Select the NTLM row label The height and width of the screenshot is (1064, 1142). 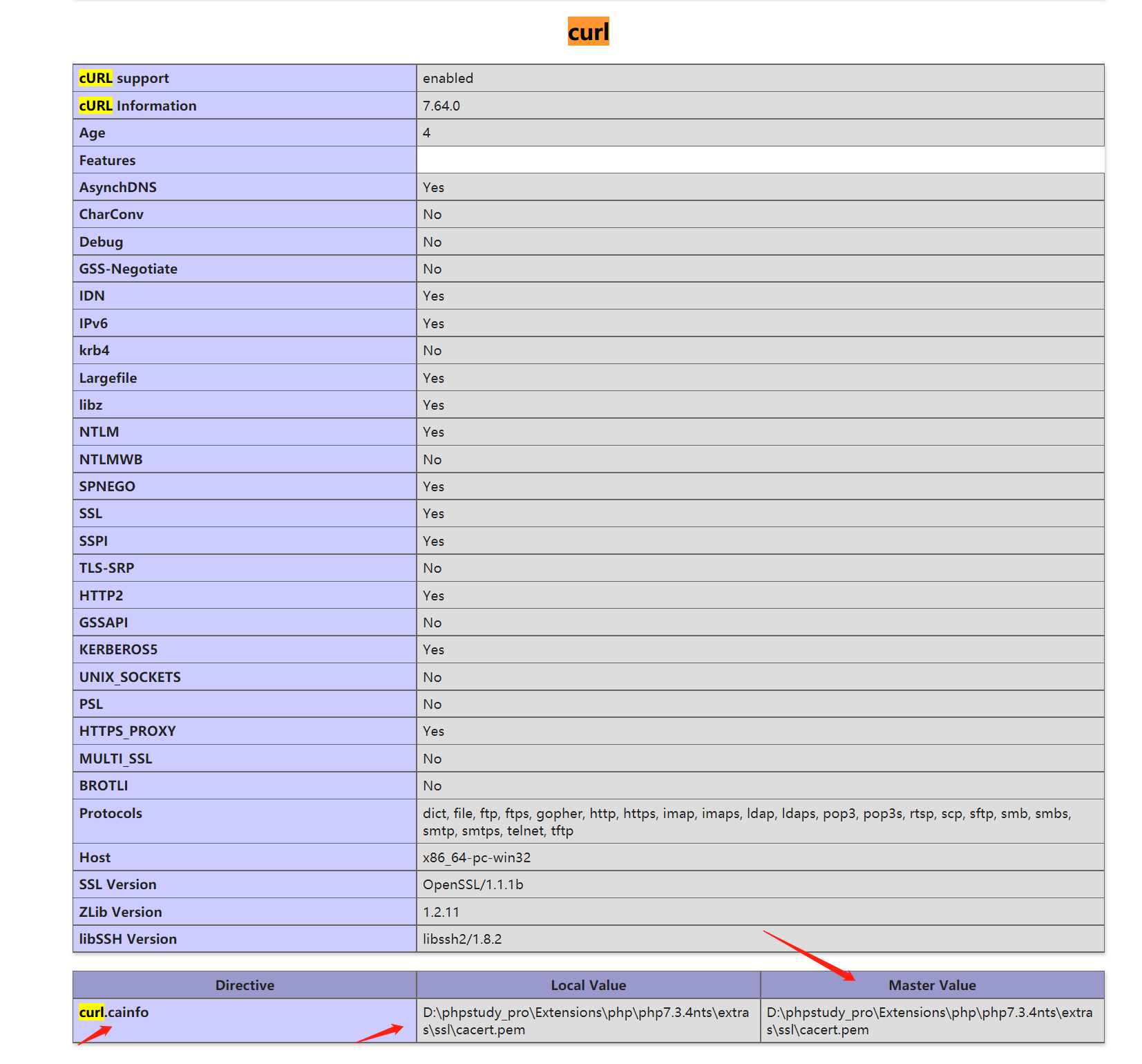[99, 432]
